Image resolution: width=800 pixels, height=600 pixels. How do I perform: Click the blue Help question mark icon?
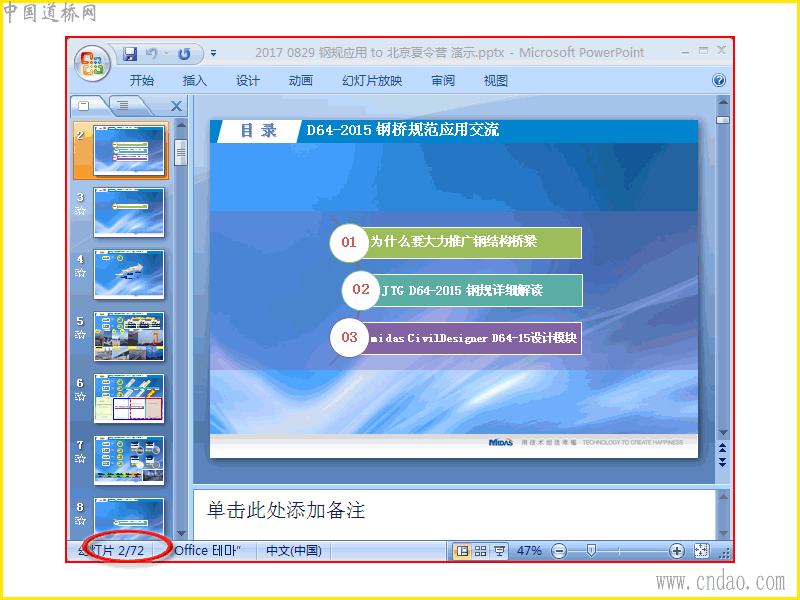pyautogui.click(x=718, y=80)
